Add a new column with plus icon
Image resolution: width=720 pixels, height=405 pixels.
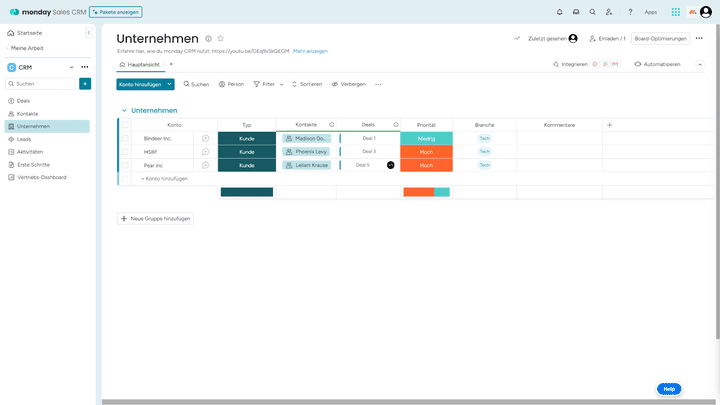(610, 125)
